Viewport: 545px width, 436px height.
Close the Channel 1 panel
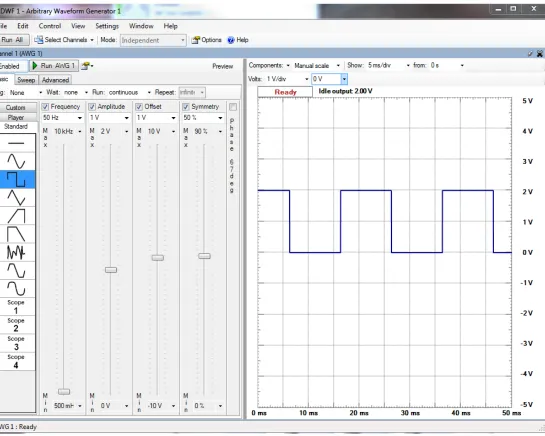(540, 54)
